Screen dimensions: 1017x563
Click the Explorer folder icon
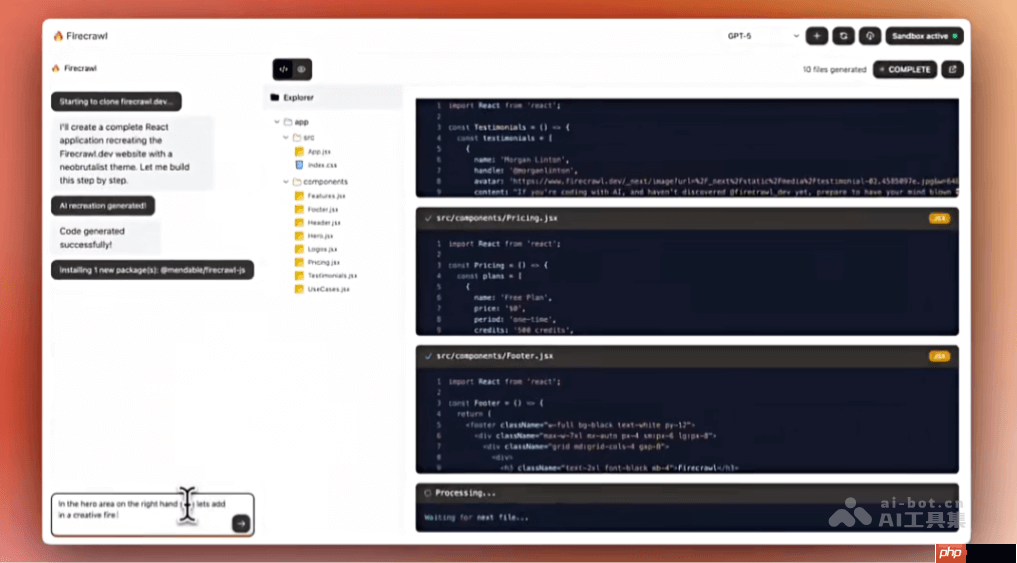[275, 98]
